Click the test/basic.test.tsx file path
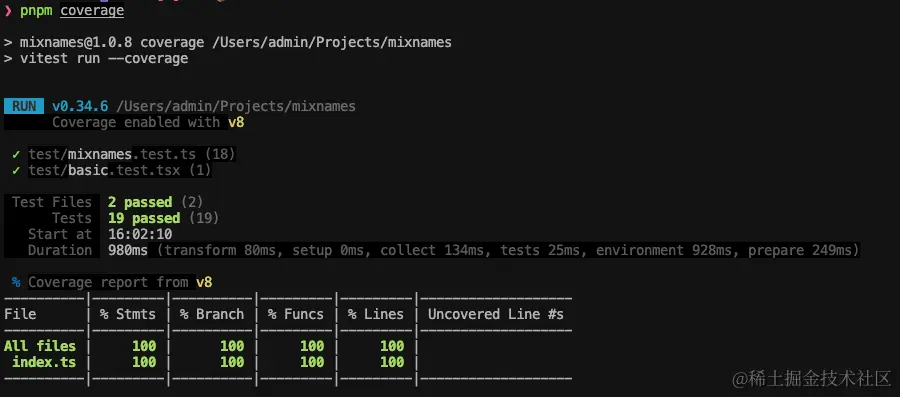 (104, 170)
